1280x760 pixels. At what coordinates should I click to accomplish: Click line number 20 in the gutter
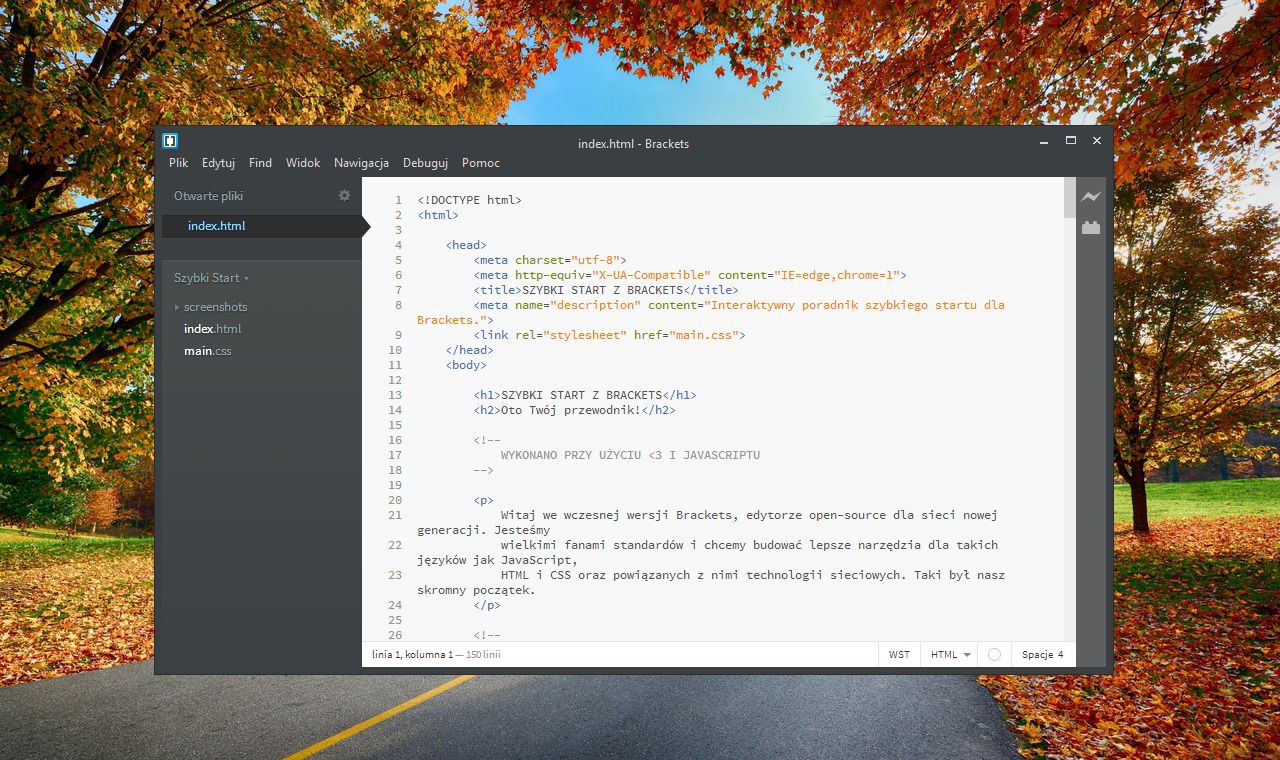(x=395, y=500)
